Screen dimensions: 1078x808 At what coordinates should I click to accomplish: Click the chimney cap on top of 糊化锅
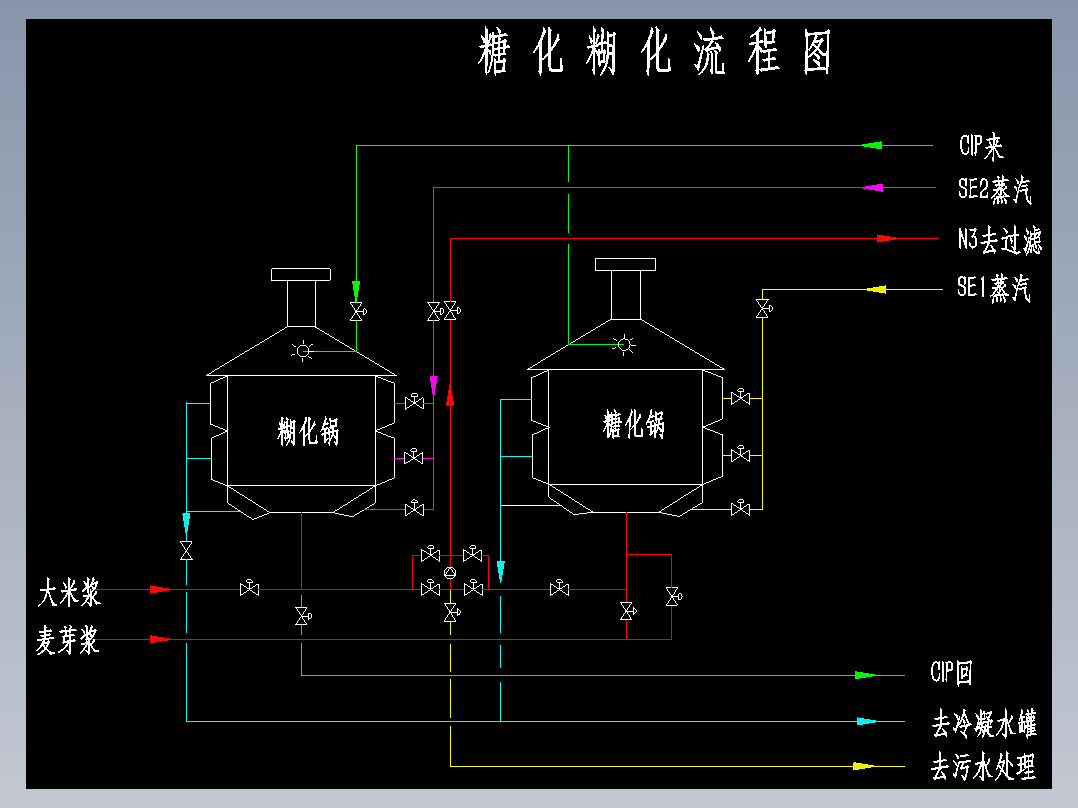coord(301,274)
